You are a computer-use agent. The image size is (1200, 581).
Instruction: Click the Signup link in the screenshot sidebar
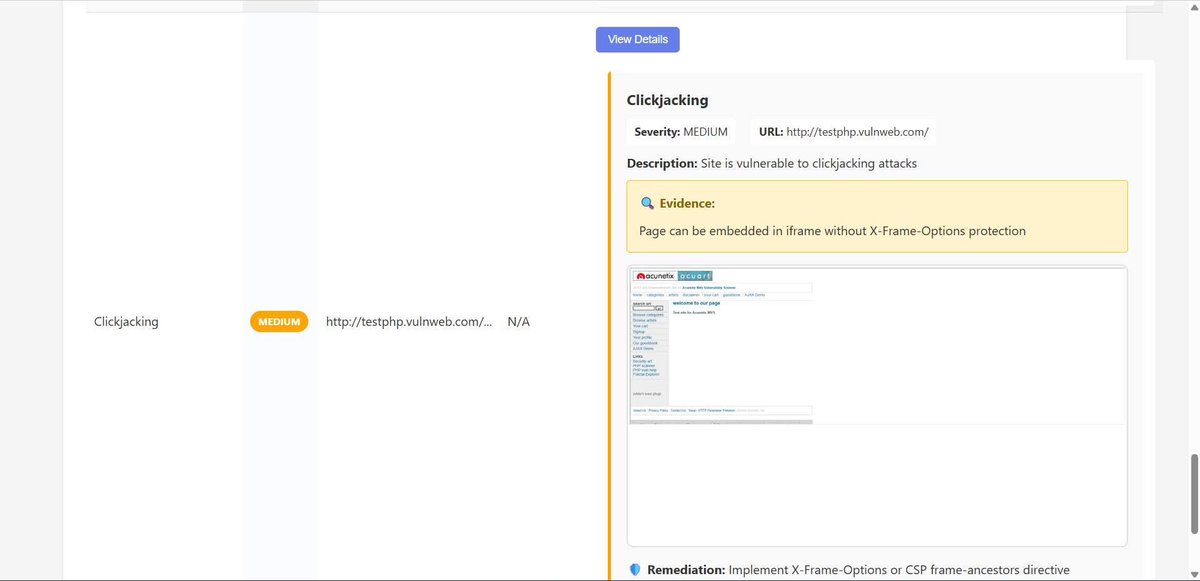(x=637, y=332)
